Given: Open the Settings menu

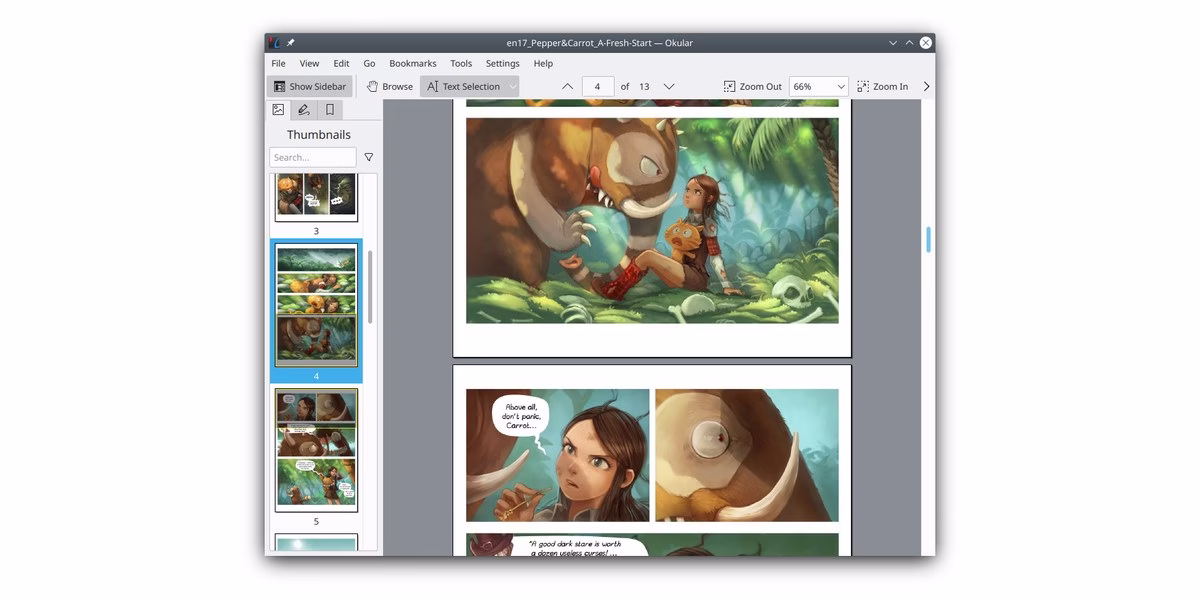Looking at the screenshot, I should (503, 63).
